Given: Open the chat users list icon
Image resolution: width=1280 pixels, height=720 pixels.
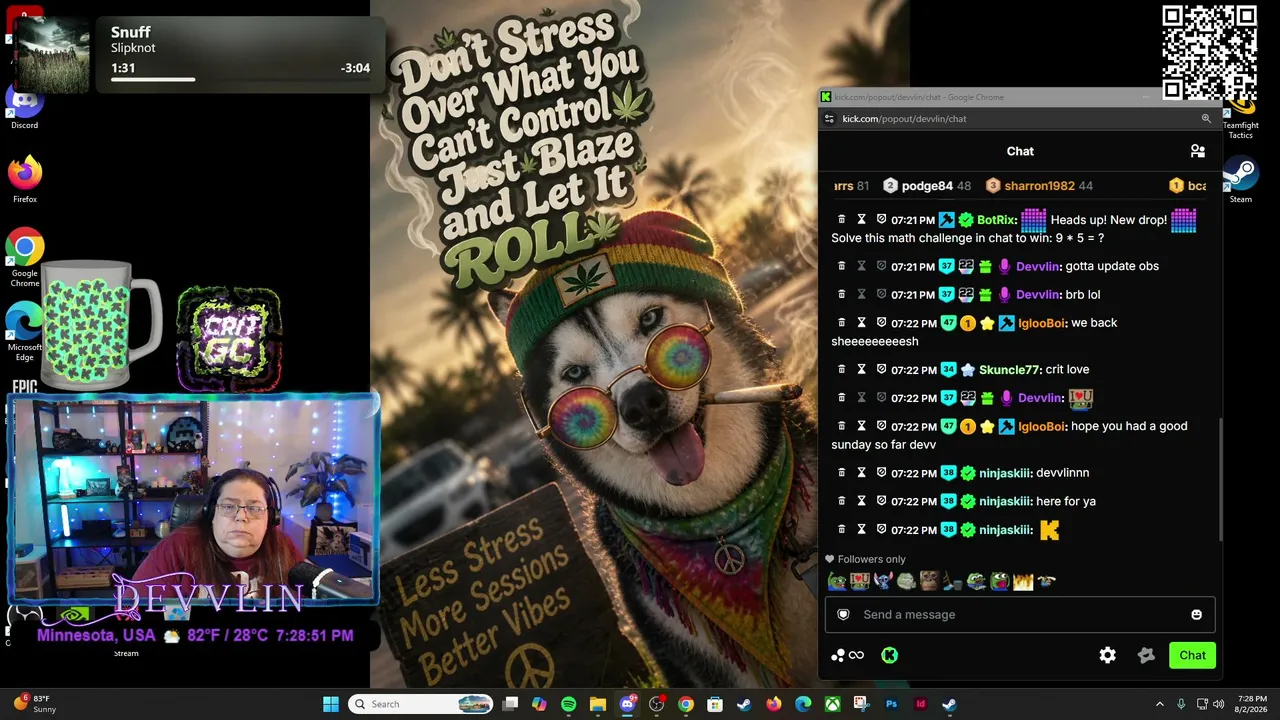Looking at the screenshot, I should (1197, 151).
